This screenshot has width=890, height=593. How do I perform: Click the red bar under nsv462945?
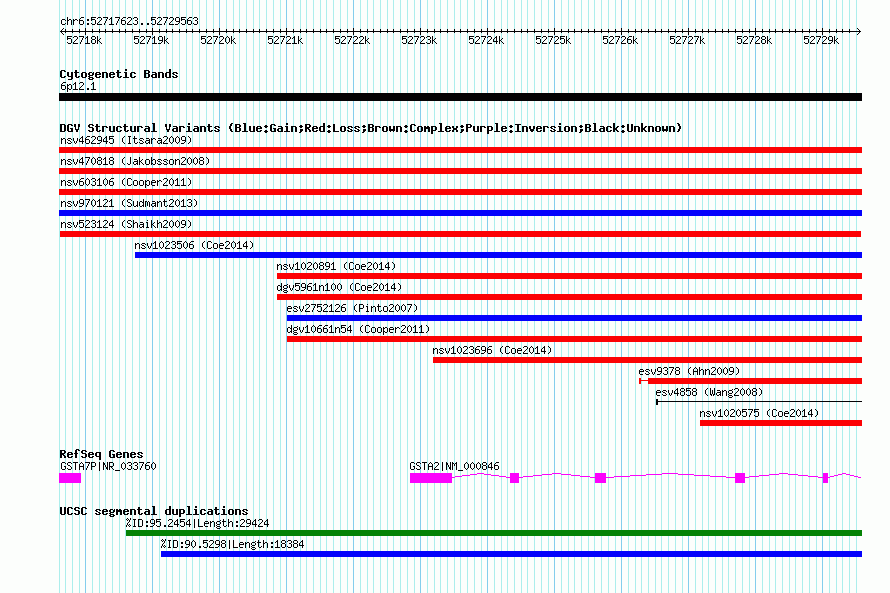click(x=460, y=150)
